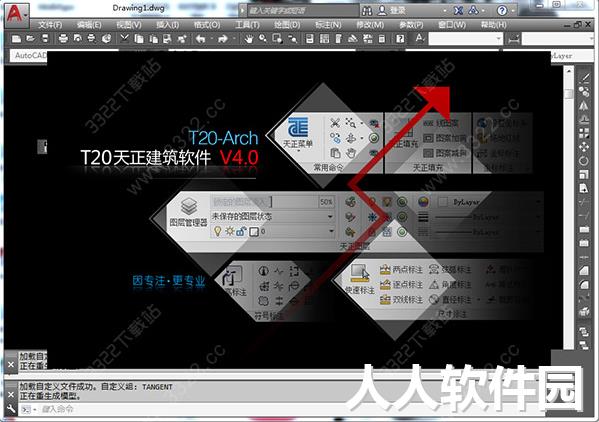Viewport: 599px width, 422px height.
Task: Click the Redo arrow icon
Action: coord(223,39)
